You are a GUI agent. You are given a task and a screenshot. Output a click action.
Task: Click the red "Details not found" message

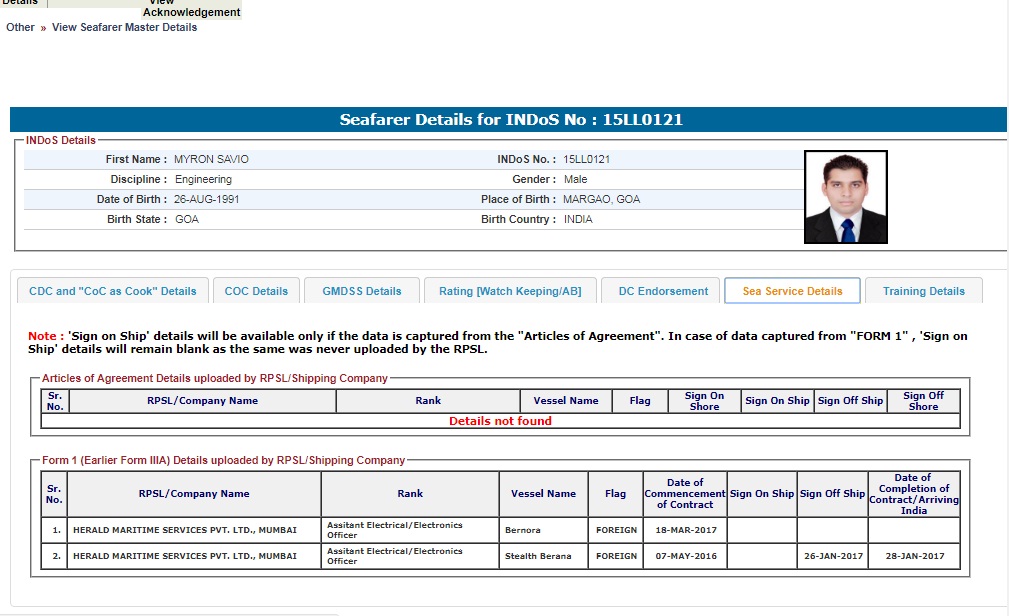500,421
